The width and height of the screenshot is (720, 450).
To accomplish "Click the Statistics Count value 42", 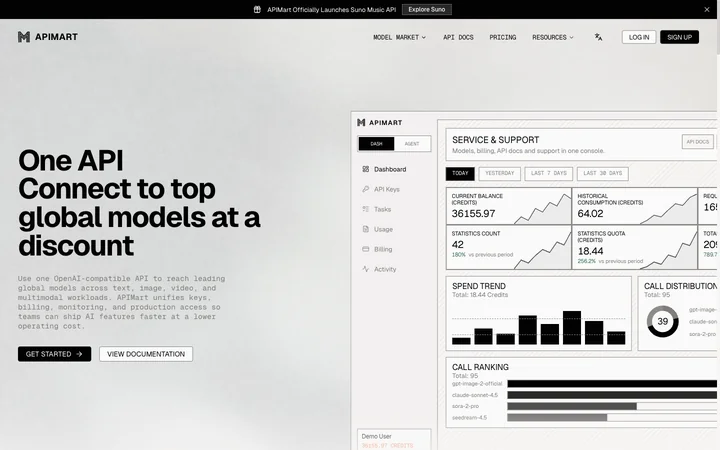I will click(x=458, y=245).
